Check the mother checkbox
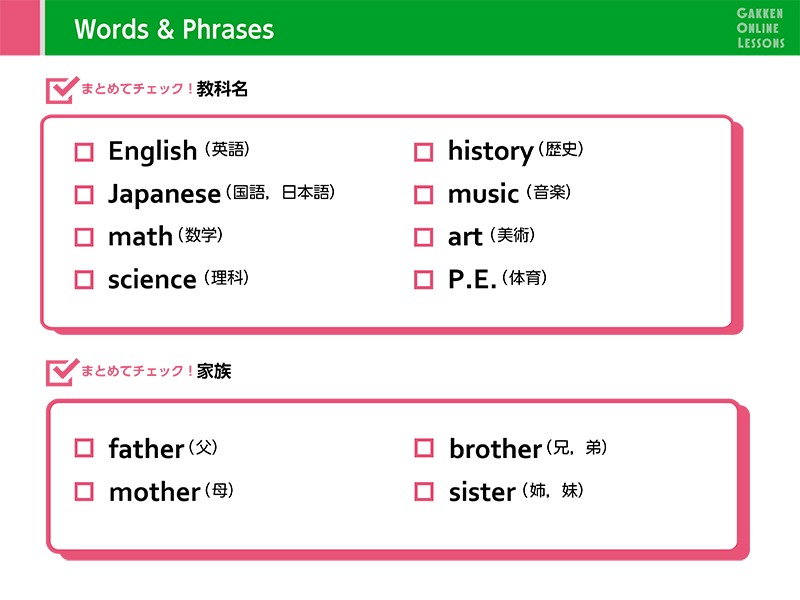 tap(84, 492)
